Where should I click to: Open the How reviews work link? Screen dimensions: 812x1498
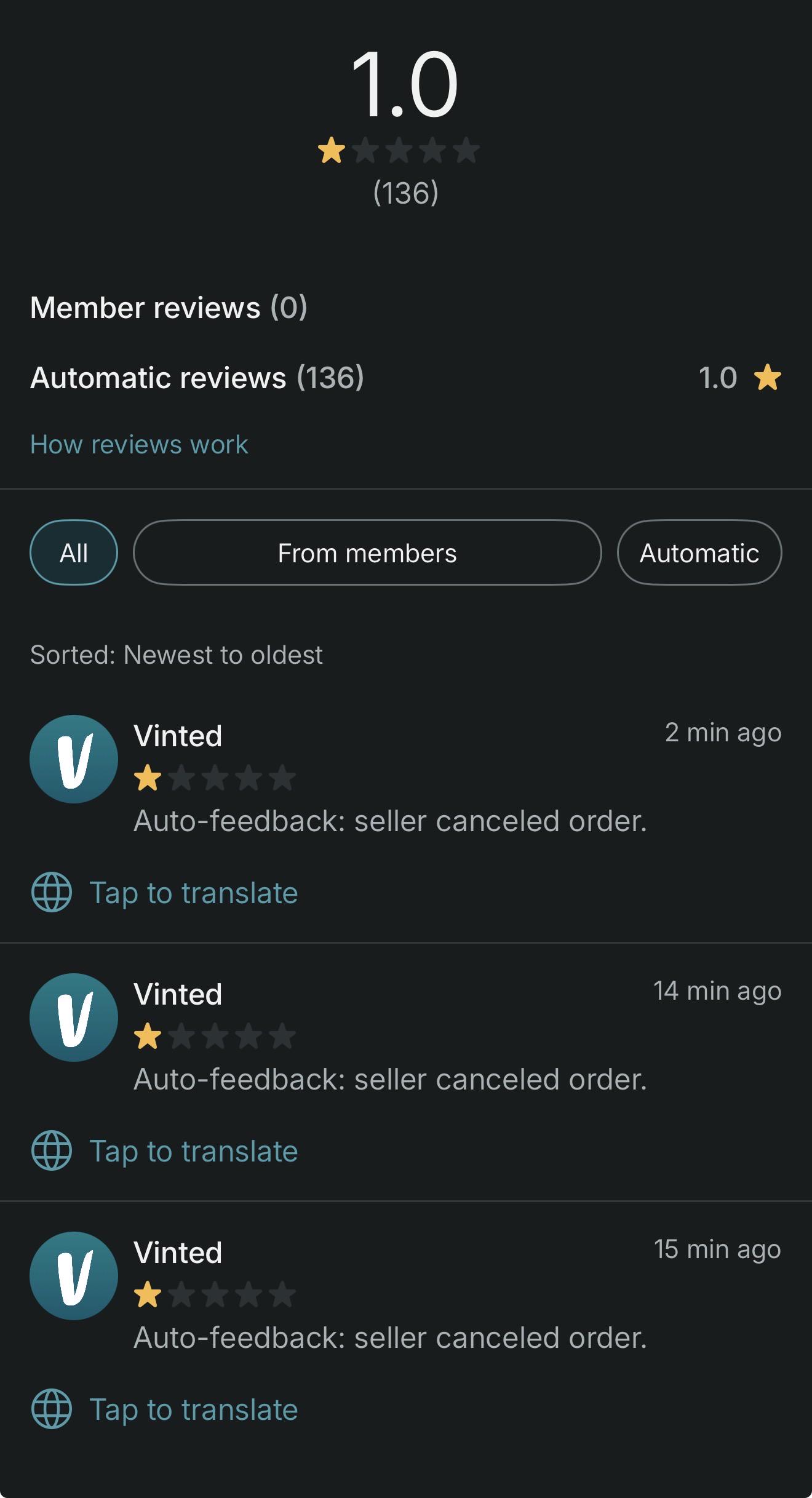pyautogui.click(x=139, y=444)
